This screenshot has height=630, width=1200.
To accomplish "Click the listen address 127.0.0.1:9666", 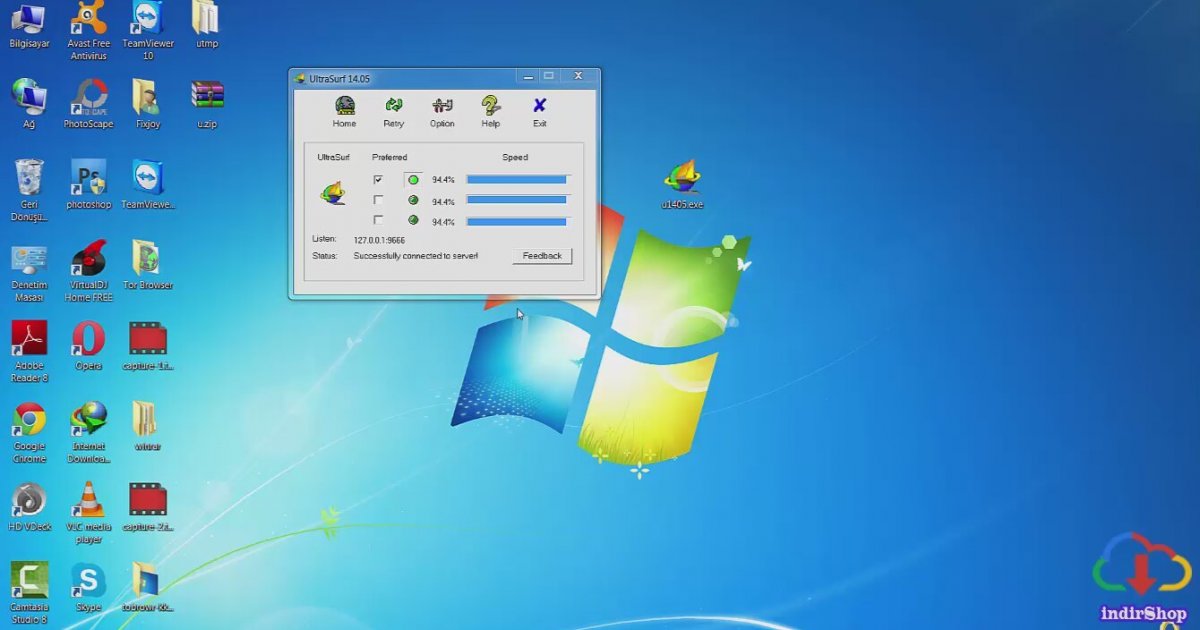I will click(379, 239).
